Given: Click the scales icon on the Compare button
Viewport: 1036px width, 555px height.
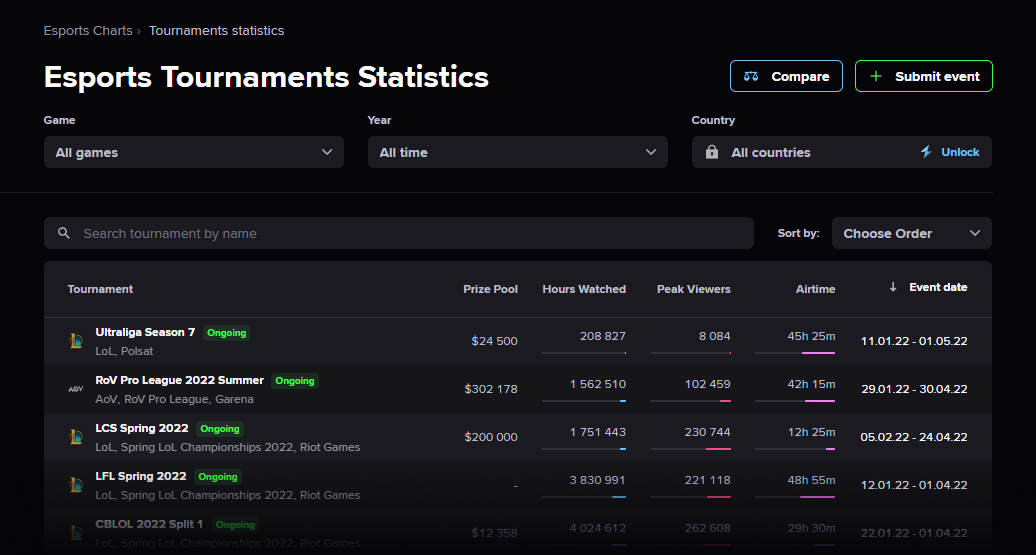Looking at the screenshot, I should 751,76.
